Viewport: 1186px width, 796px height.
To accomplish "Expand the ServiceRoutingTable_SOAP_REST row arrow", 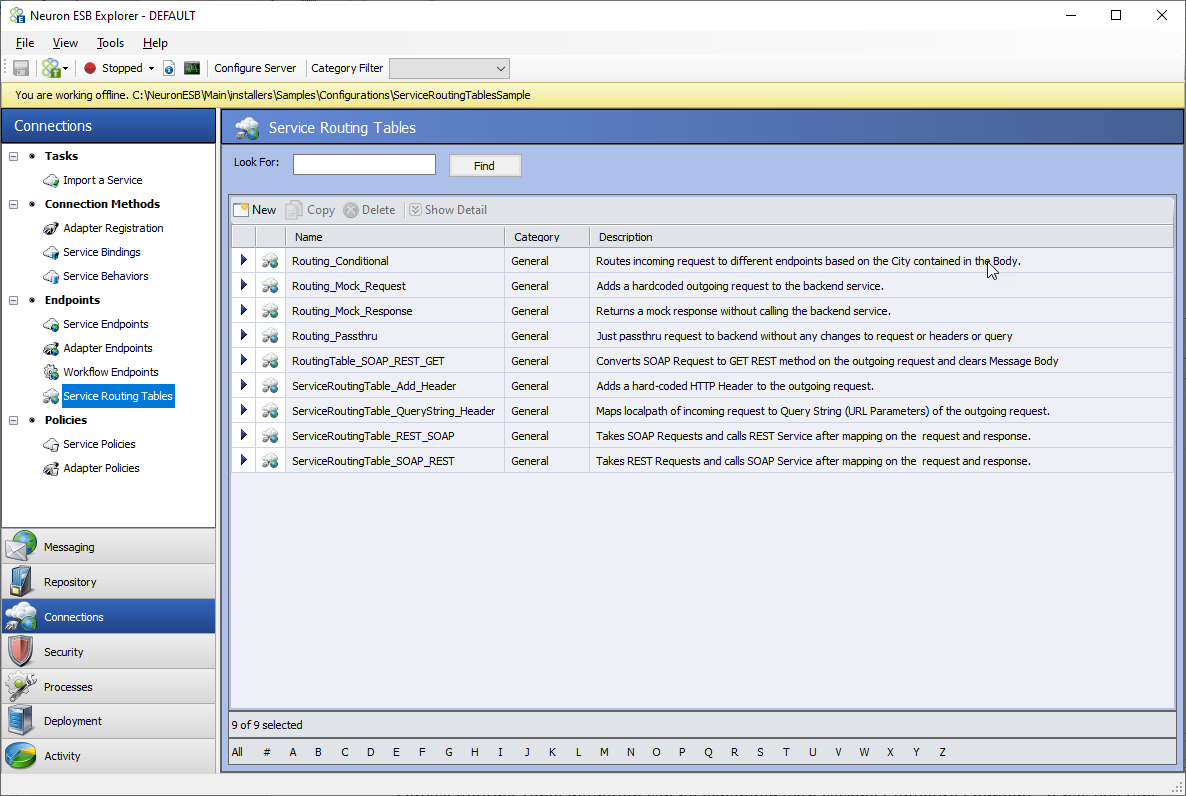I will tap(244, 460).
